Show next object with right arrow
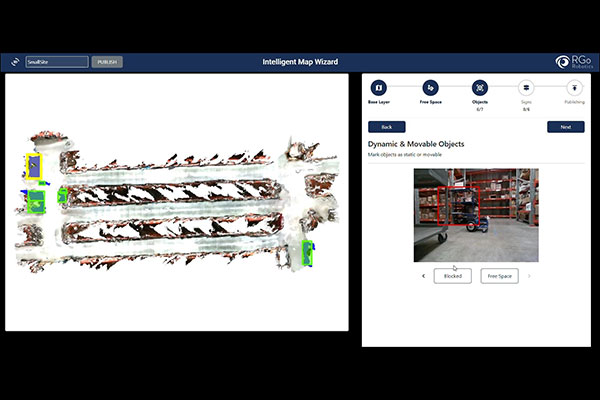Screen dimensions: 600x400 tap(529, 276)
